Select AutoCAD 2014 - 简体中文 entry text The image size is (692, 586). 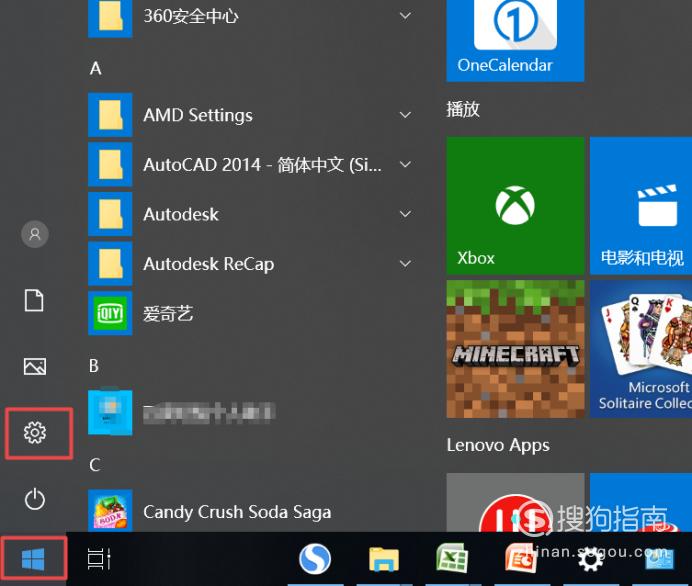263,165
